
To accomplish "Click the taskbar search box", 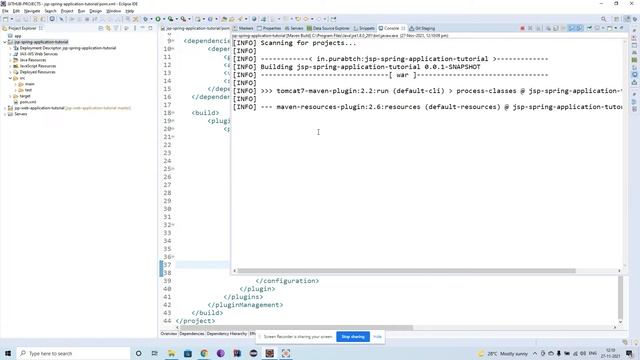I will pos(73,353).
